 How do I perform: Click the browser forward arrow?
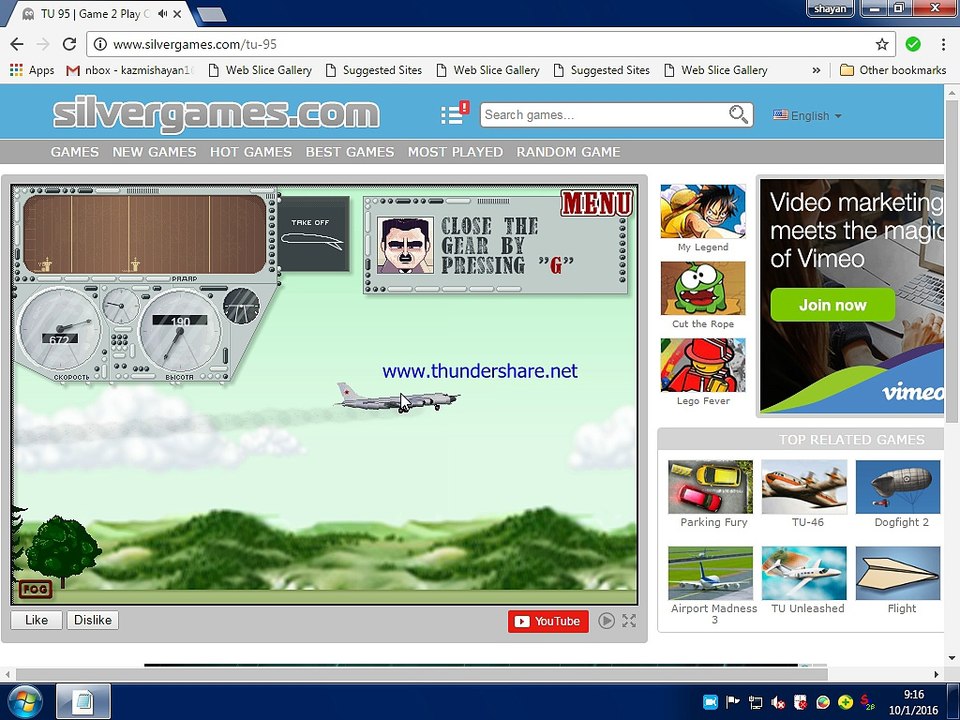click(x=43, y=44)
